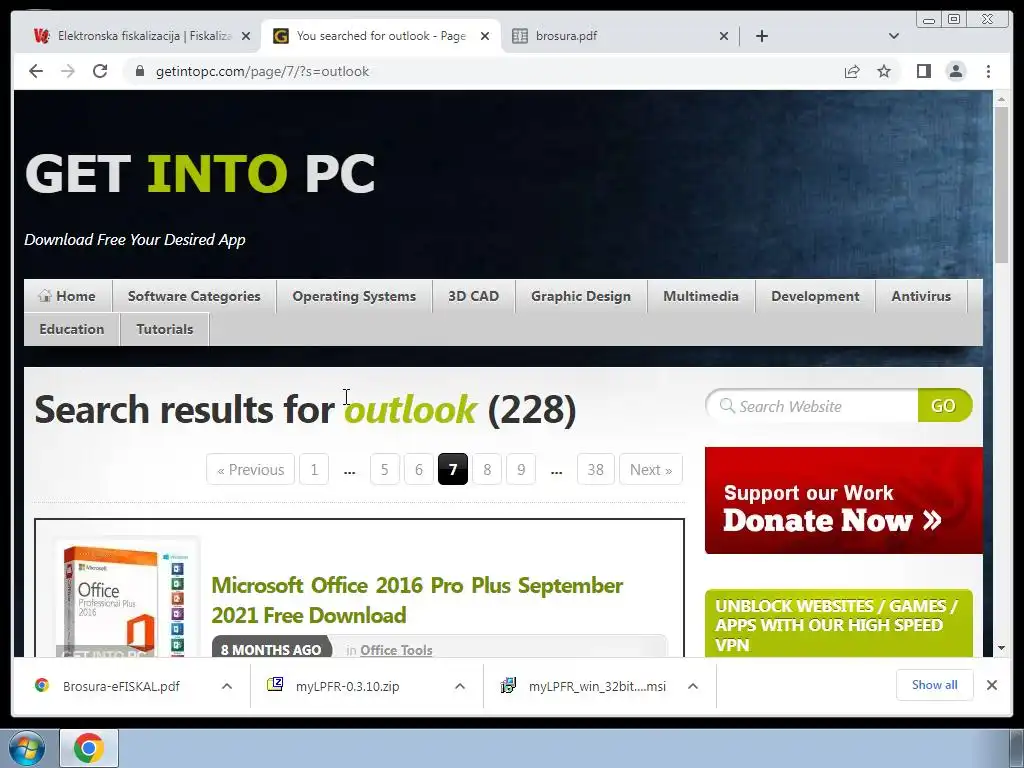Click the Donate Now banner
1024x768 pixels.
pos(844,500)
